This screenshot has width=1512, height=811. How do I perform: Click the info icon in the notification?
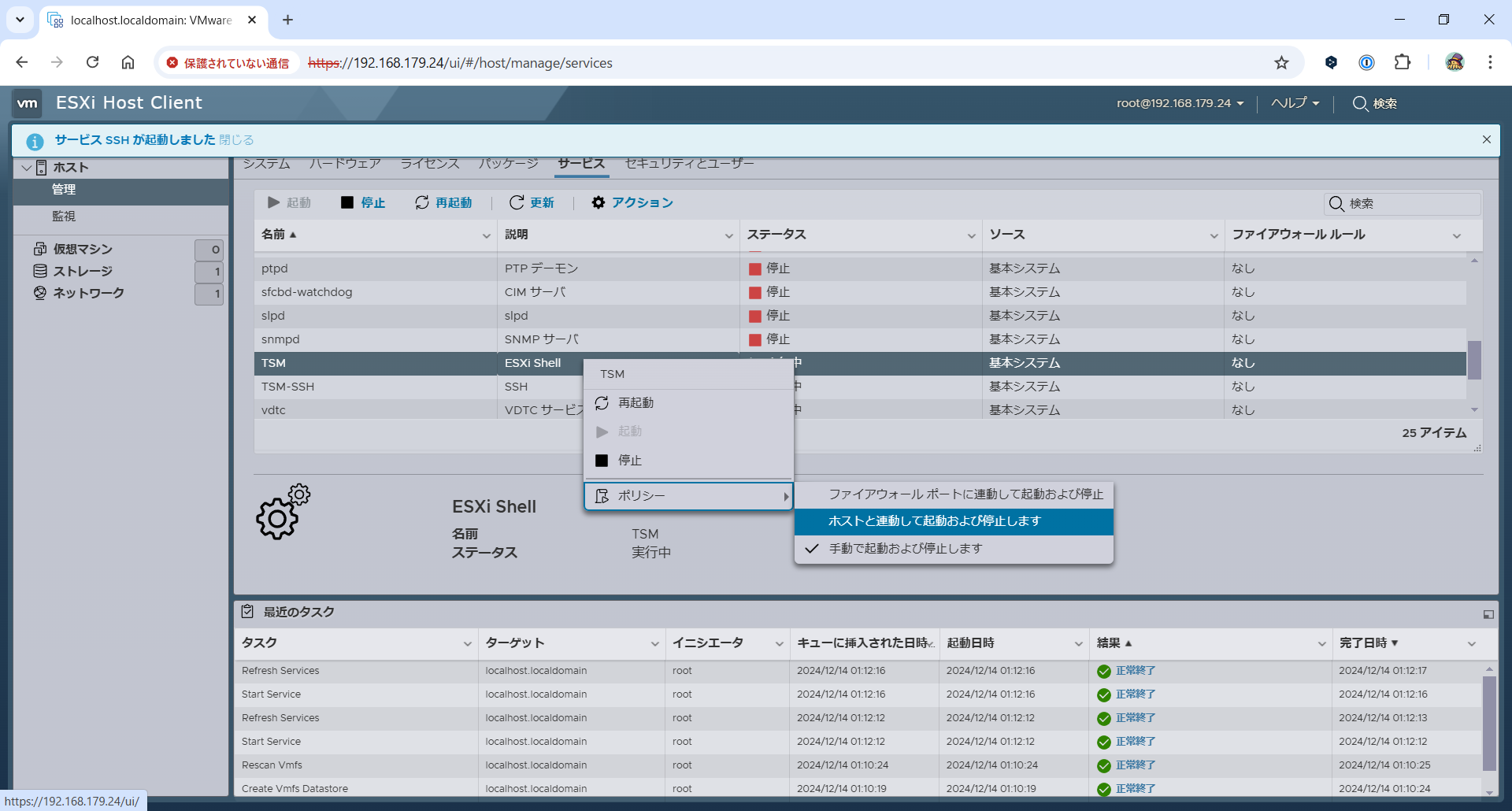point(35,141)
